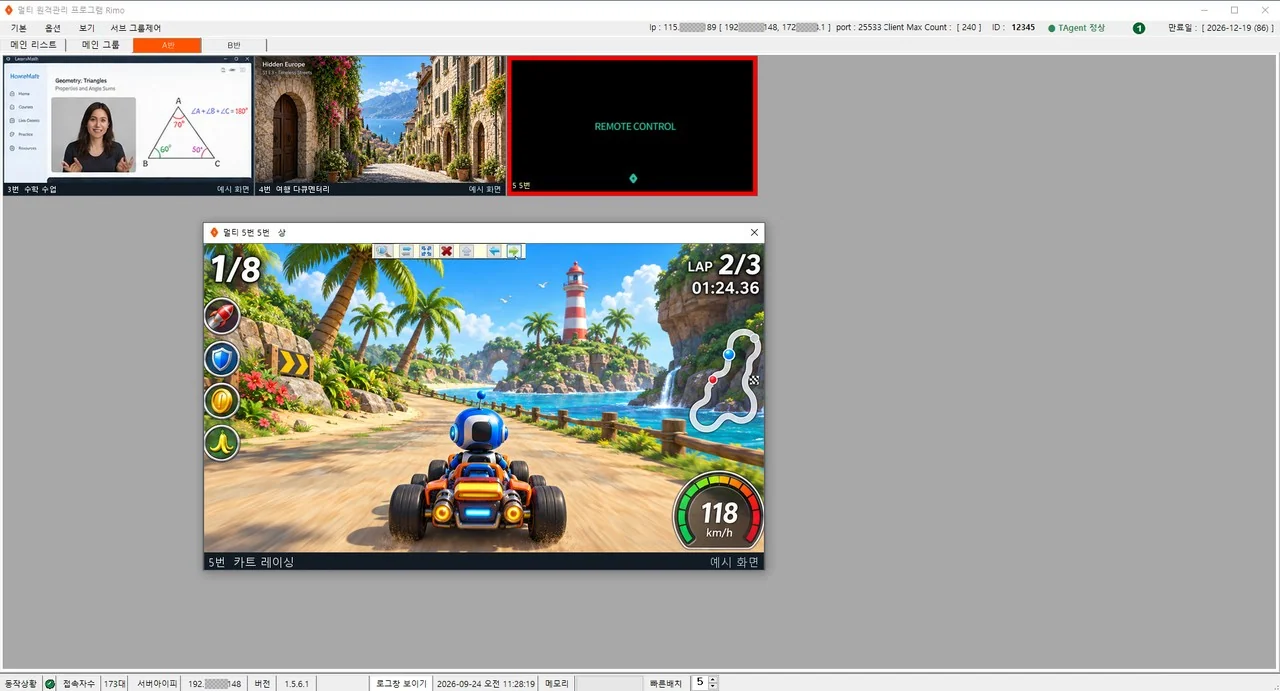Screen dimensions: 1280x691
Task: Click the banana item icon
Action: pos(222,443)
